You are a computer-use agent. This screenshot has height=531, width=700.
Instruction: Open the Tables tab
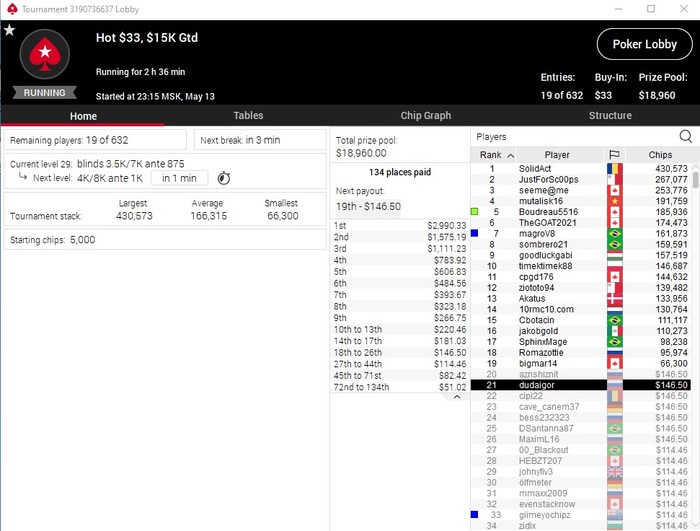248,116
